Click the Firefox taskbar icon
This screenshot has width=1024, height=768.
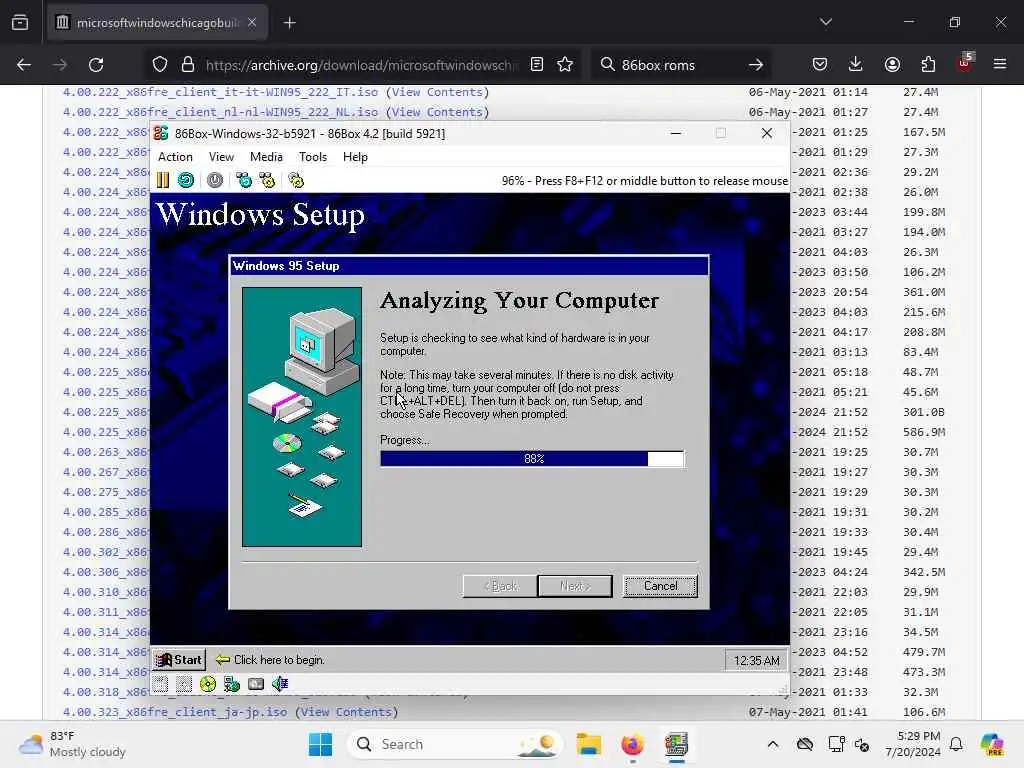[x=632, y=744]
